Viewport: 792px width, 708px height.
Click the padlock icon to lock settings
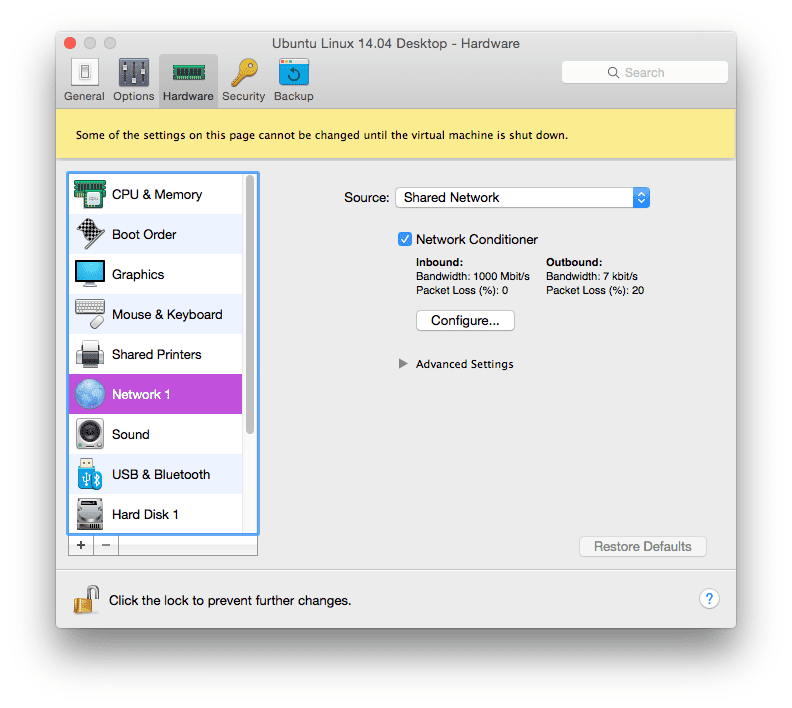coord(86,599)
